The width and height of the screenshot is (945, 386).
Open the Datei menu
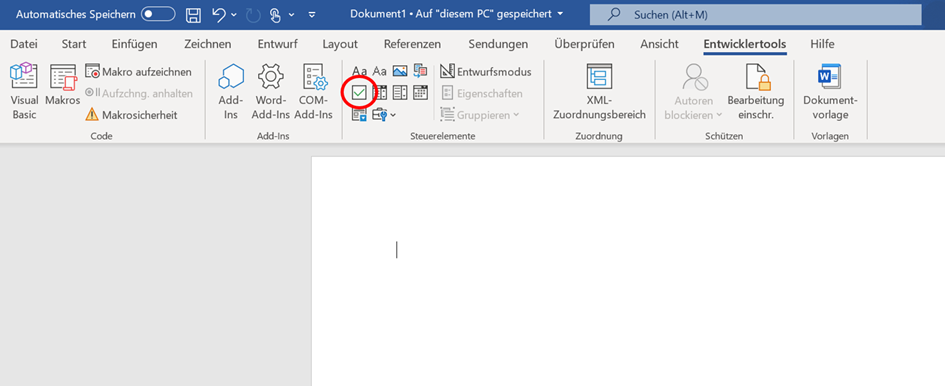coord(24,44)
